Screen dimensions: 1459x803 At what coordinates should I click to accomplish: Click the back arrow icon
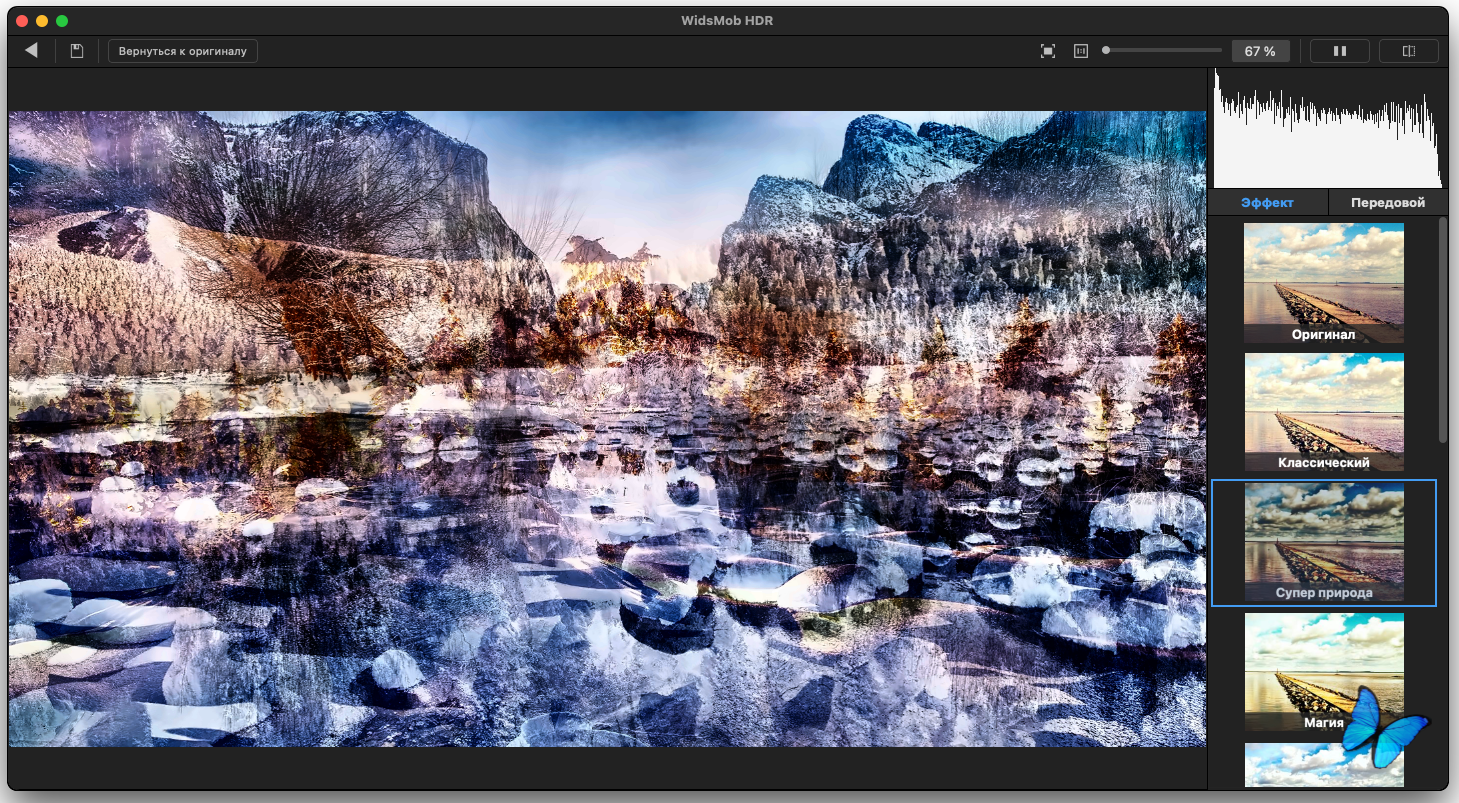[x=31, y=50]
